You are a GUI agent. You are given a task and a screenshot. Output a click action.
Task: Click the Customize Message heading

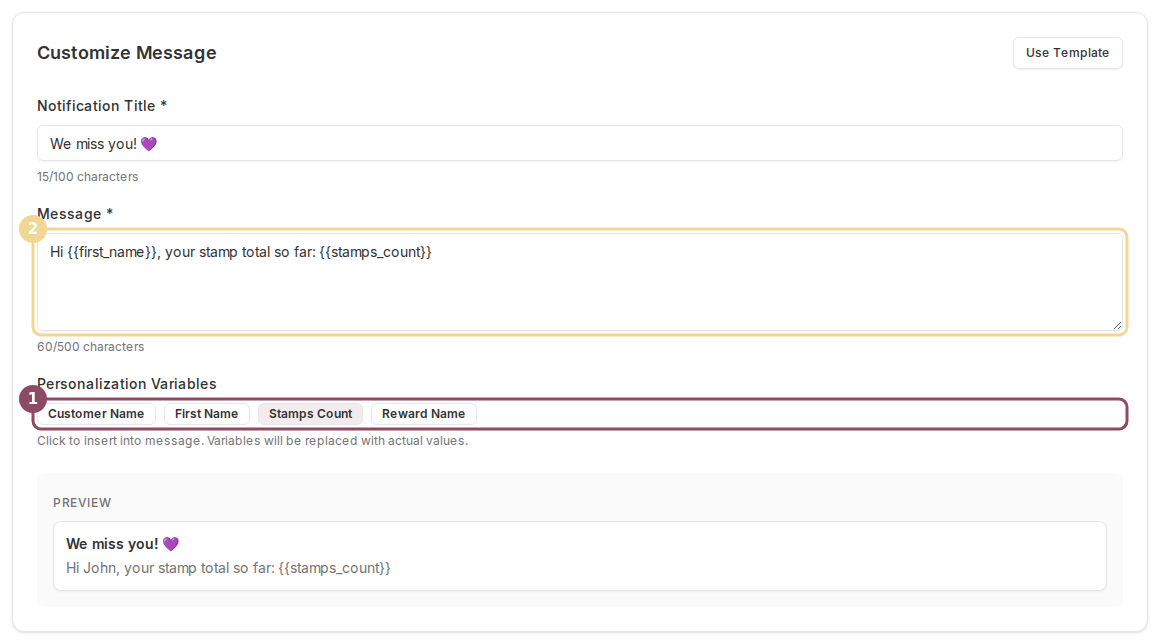coord(127,53)
